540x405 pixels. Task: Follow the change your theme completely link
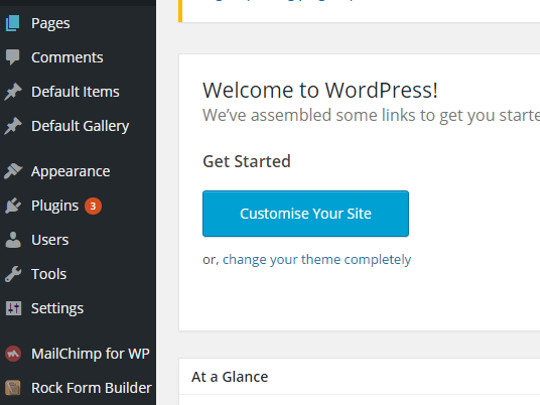pos(317,260)
